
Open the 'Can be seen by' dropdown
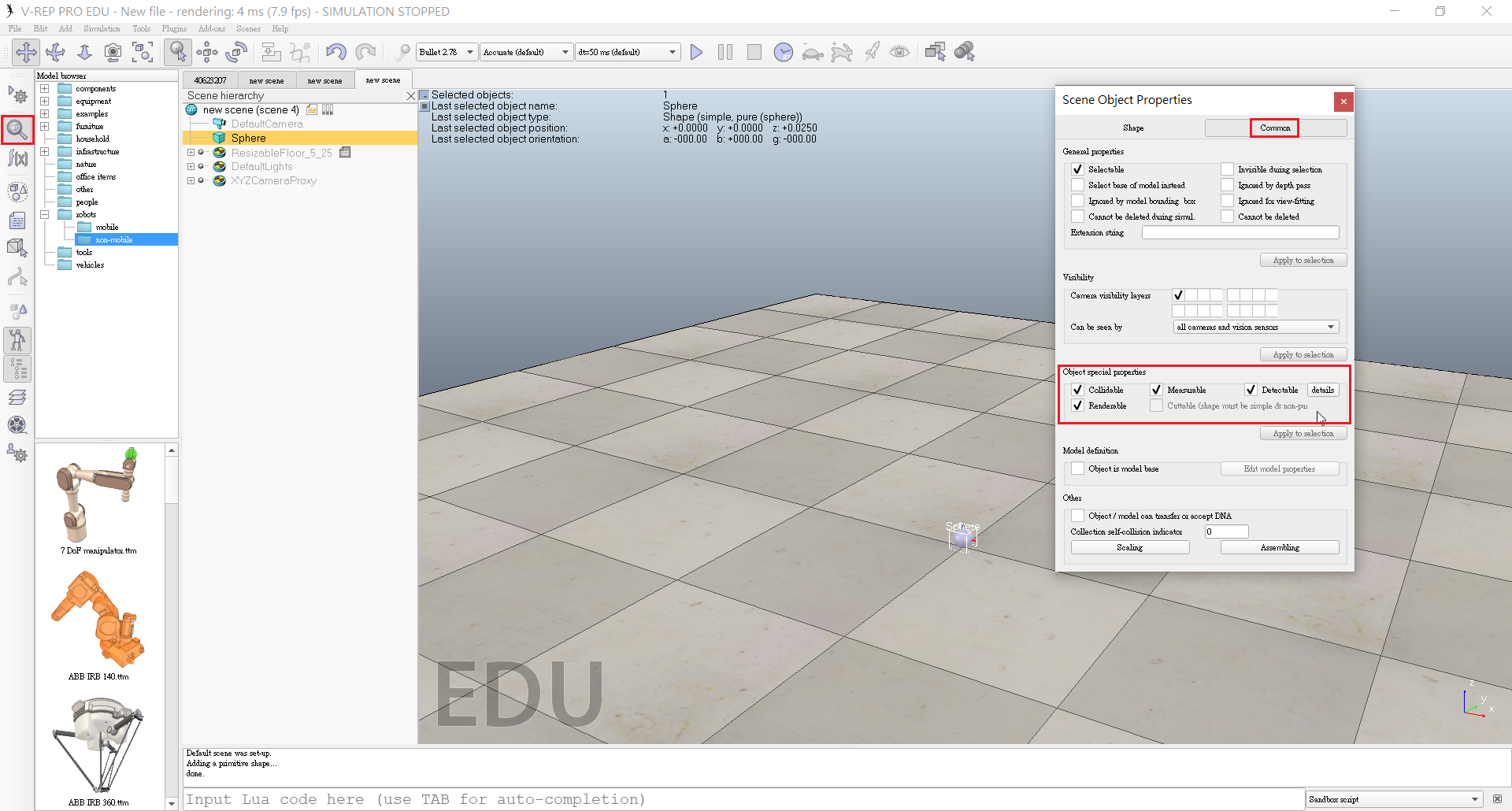[1255, 327]
